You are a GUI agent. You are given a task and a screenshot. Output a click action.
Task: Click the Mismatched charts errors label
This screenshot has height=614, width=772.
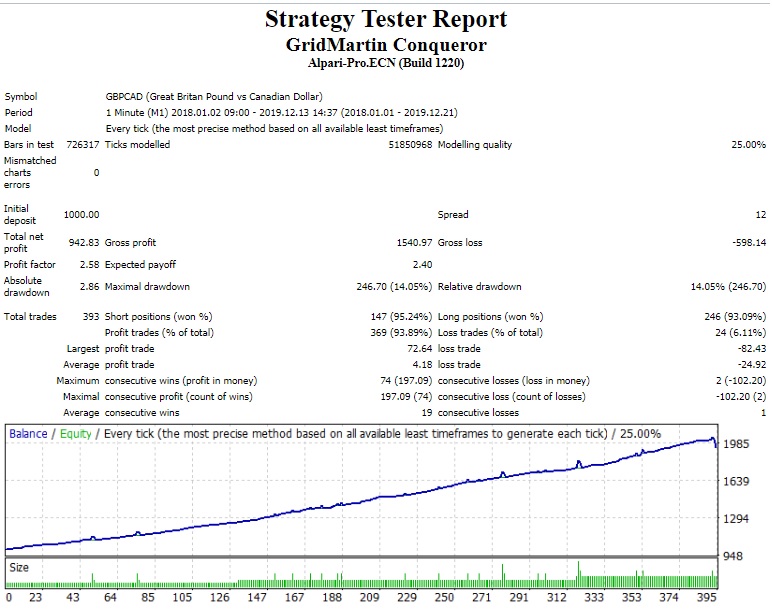30,173
